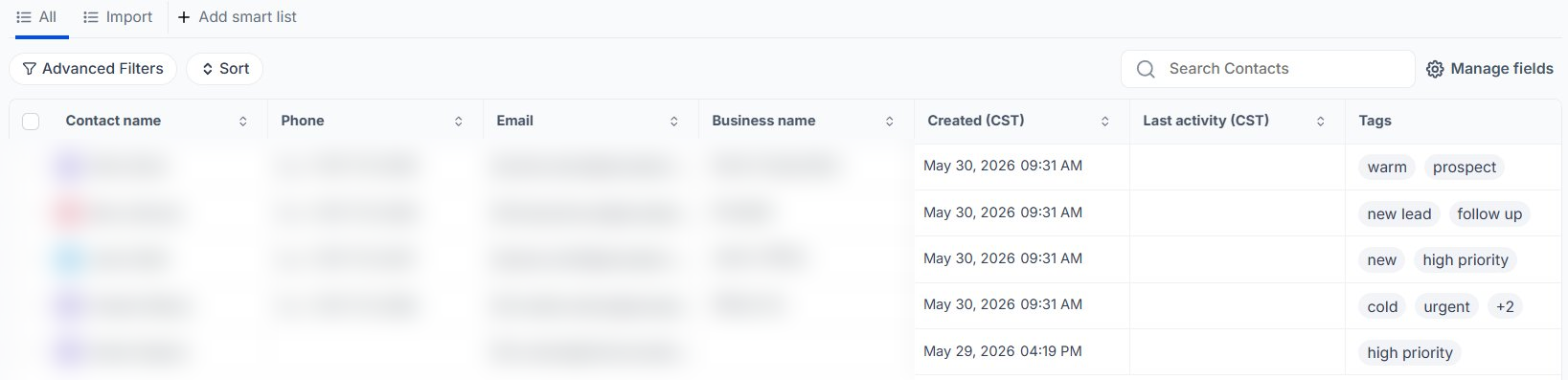Click the high priority tag beside new
Image resolution: width=1568 pixels, height=380 pixels.
pyautogui.click(x=1465, y=260)
